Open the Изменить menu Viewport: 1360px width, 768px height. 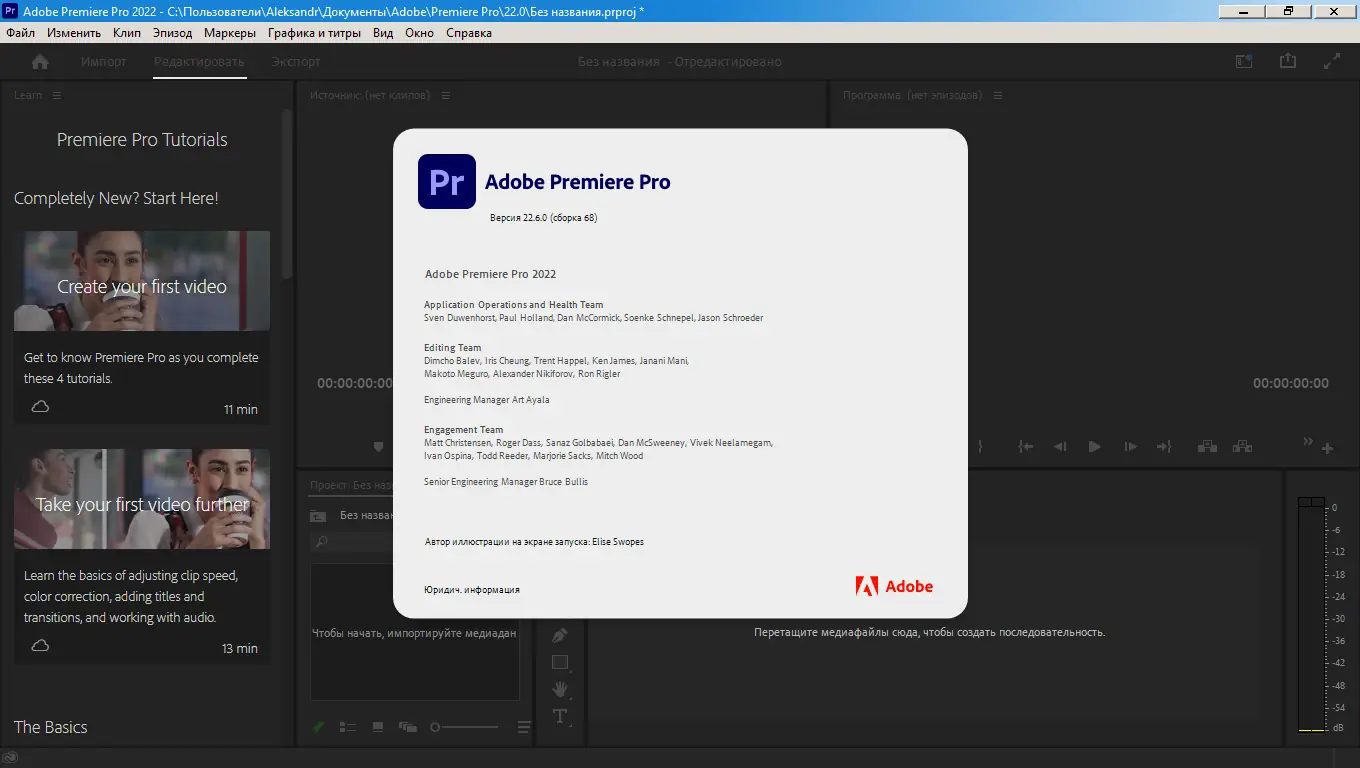tap(74, 33)
